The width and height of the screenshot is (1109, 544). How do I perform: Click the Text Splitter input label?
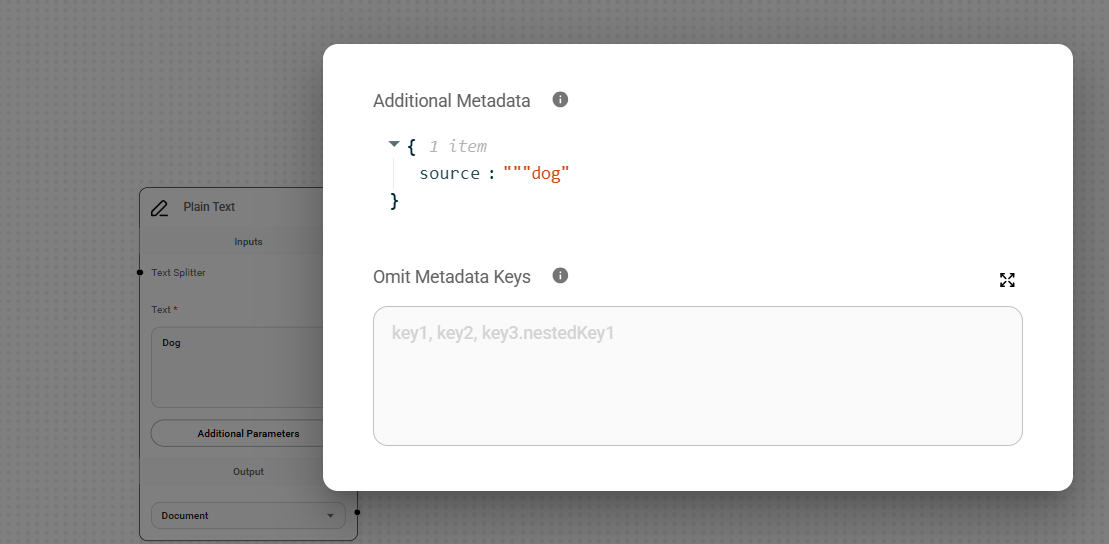(x=178, y=272)
